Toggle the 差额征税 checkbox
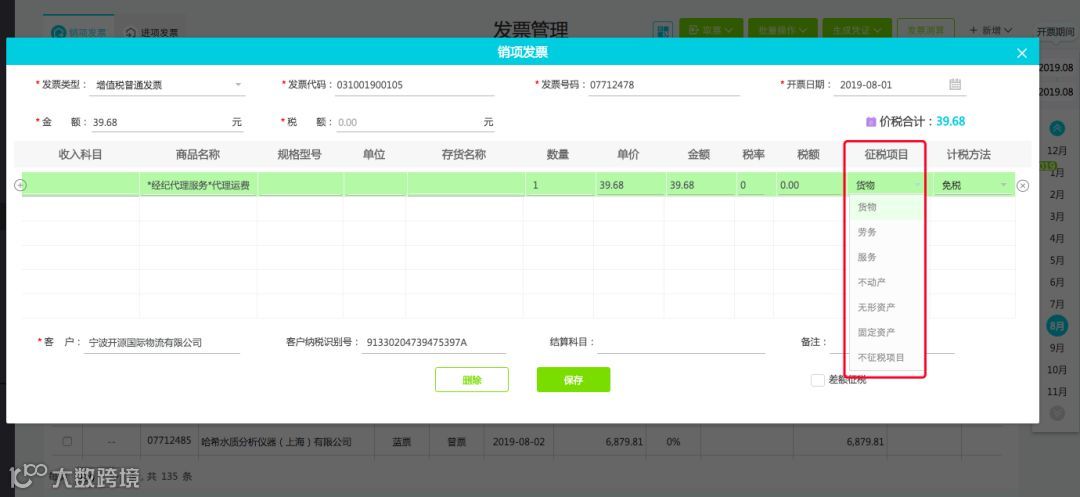This screenshot has width=1080, height=497. pyautogui.click(x=818, y=380)
